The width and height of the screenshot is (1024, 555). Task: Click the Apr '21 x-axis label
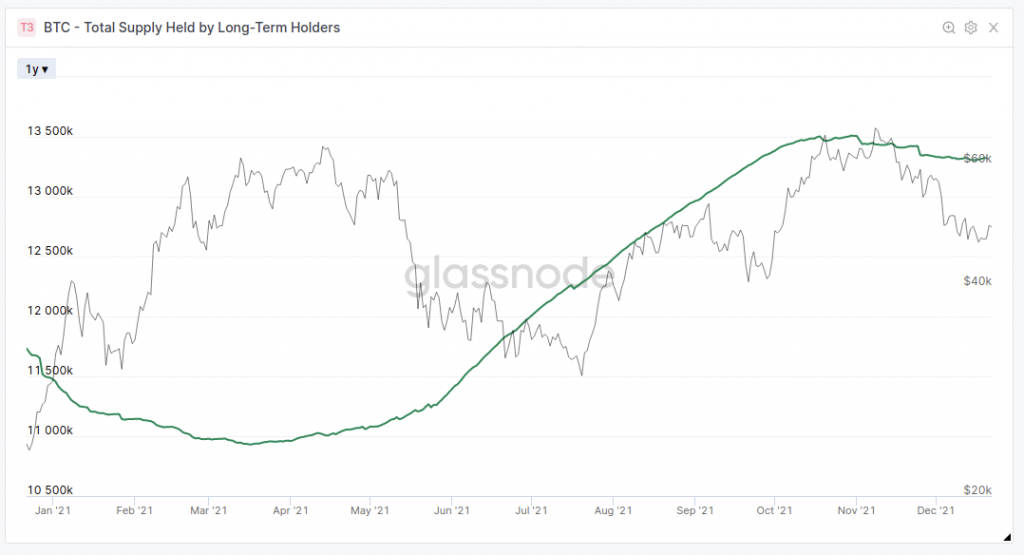coord(290,510)
